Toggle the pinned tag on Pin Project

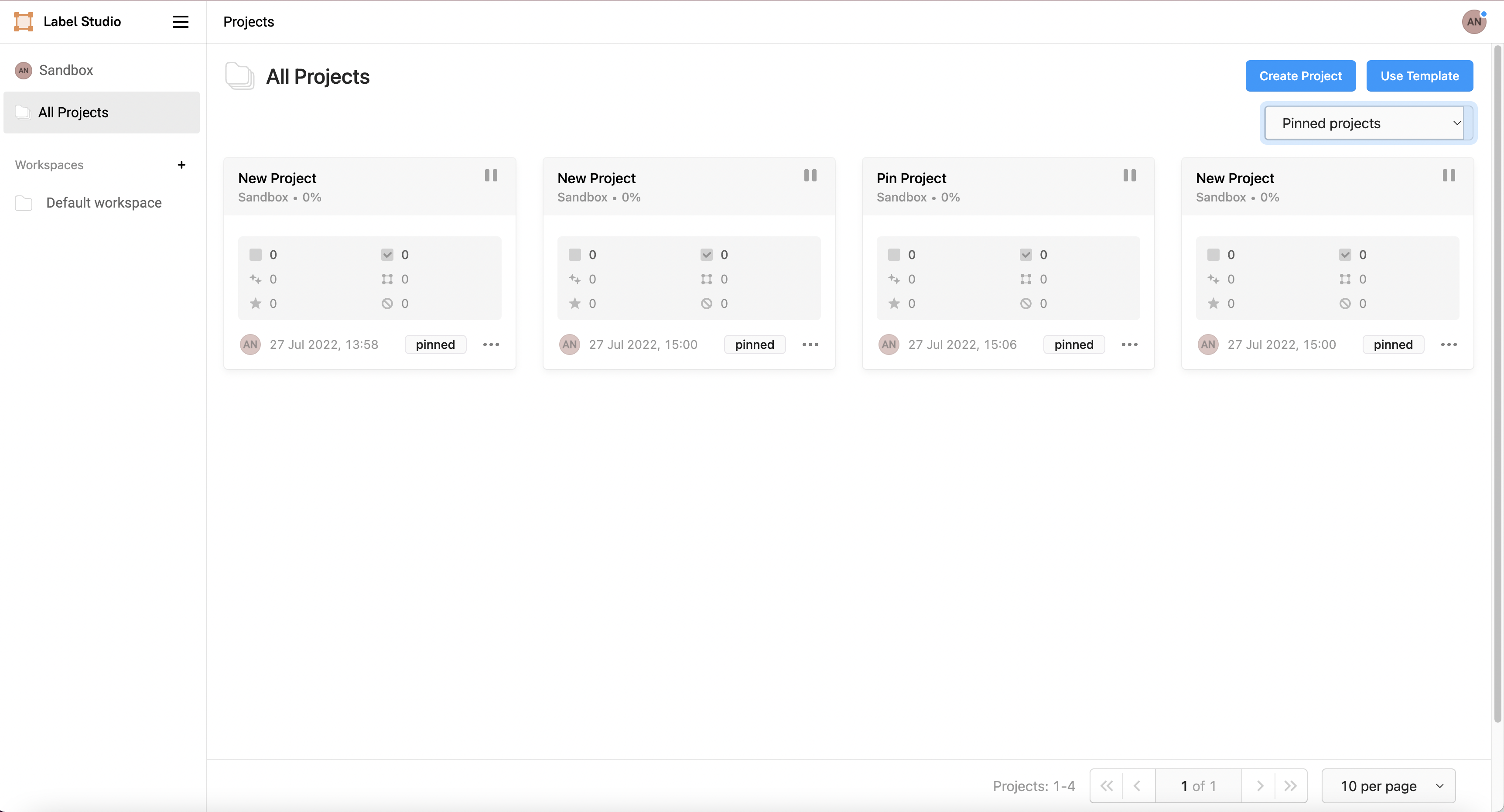click(1073, 345)
